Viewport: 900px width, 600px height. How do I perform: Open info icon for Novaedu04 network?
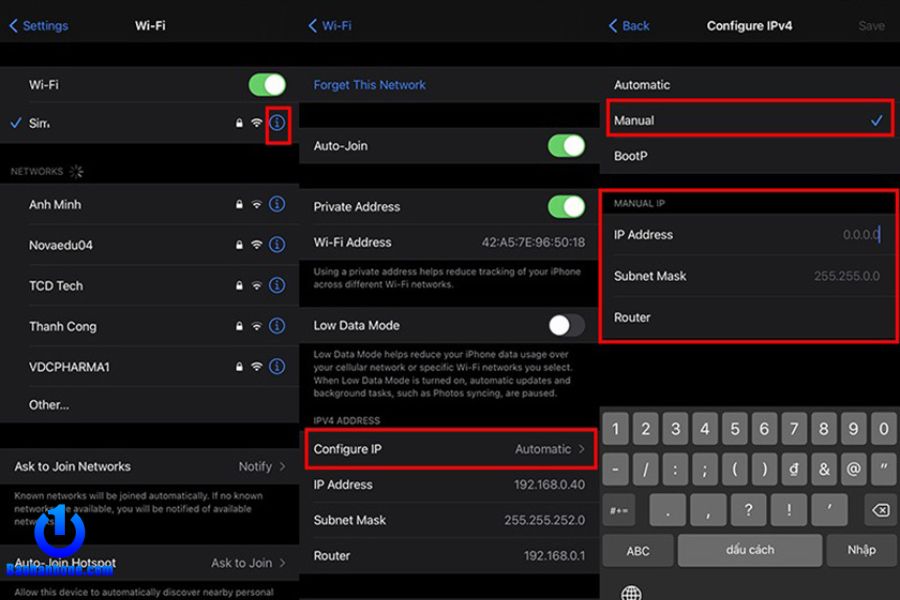click(x=277, y=245)
